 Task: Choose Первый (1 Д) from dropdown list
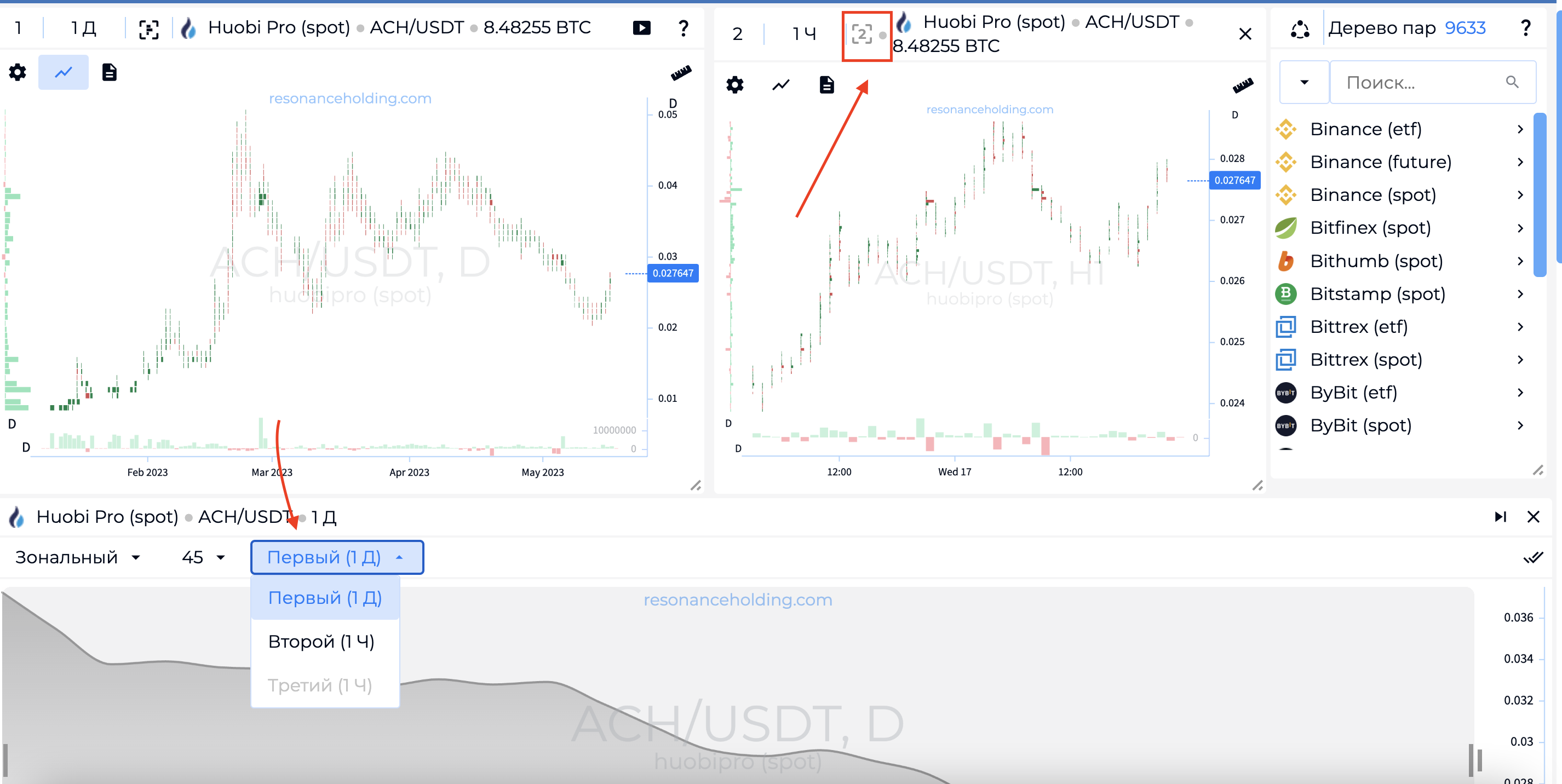pyautogui.click(x=324, y=597)
